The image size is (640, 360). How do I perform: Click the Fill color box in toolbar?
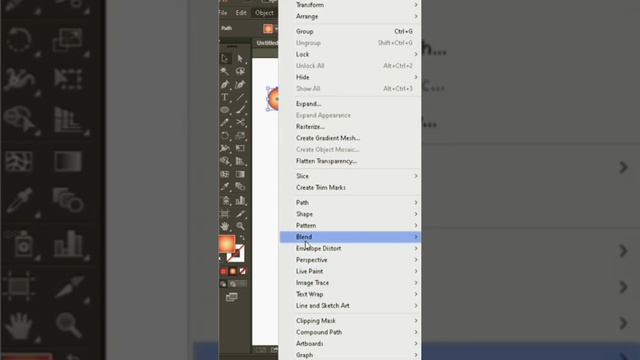(x=227, y=244)
